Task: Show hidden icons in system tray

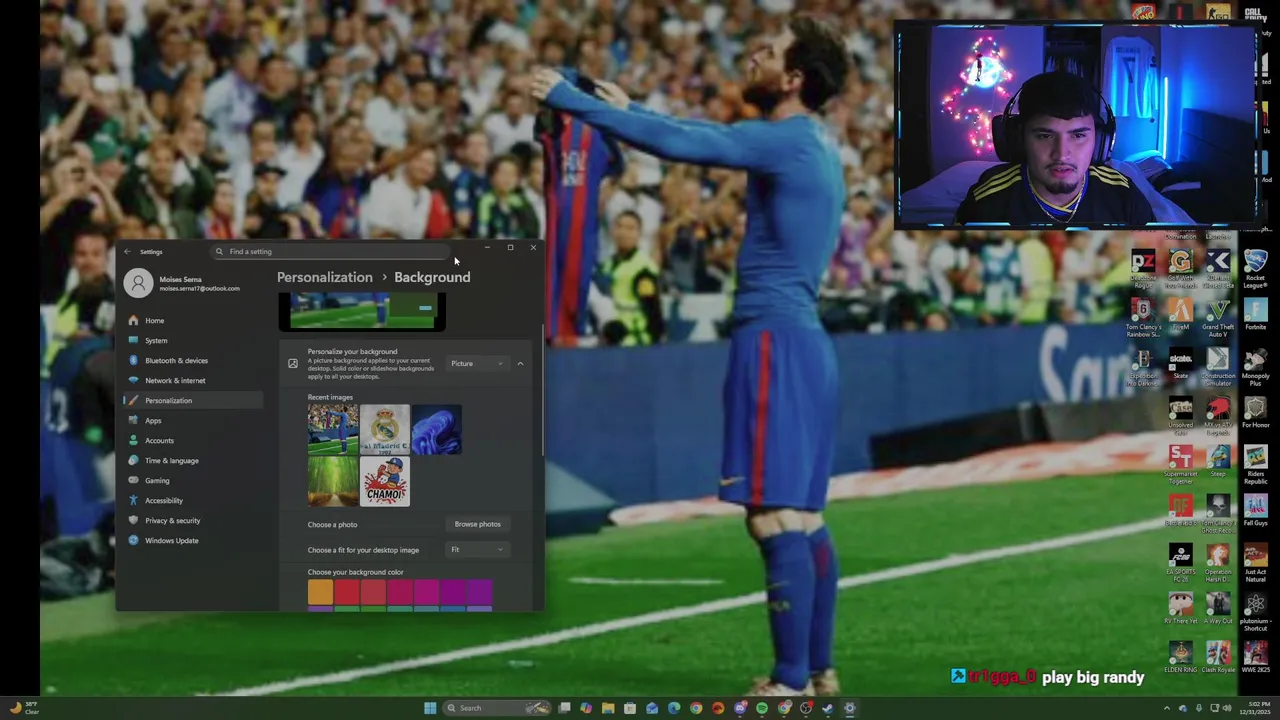Action: click(1166, 708)
